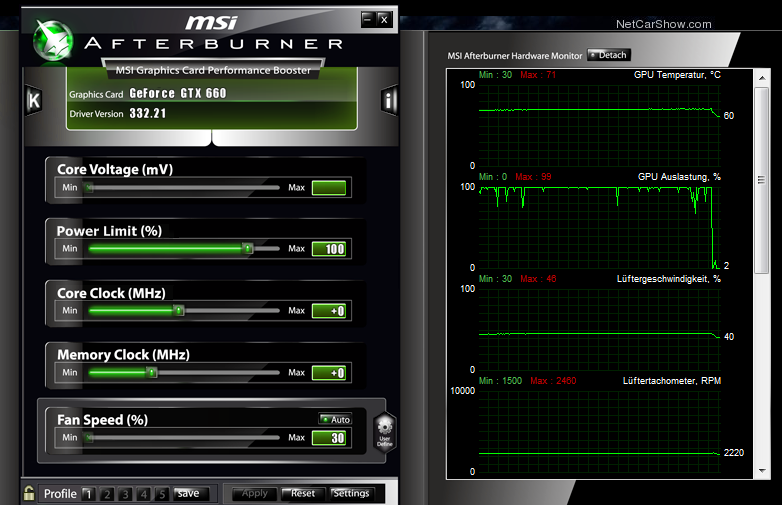Viewport: 782px width, 505px height.
Task: Click the Reset button
Action: (x=303, y=494)
